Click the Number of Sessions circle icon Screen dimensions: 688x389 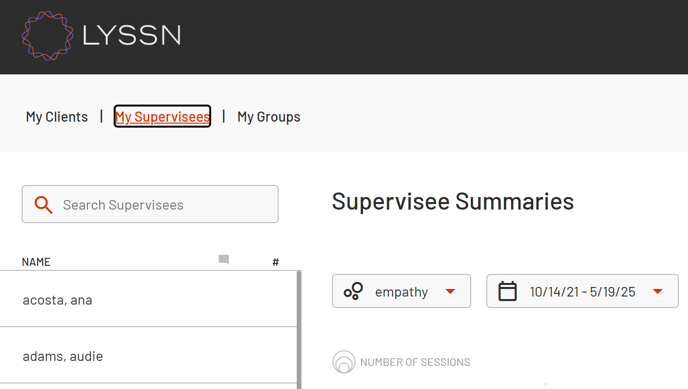click(x=344, y=362)
